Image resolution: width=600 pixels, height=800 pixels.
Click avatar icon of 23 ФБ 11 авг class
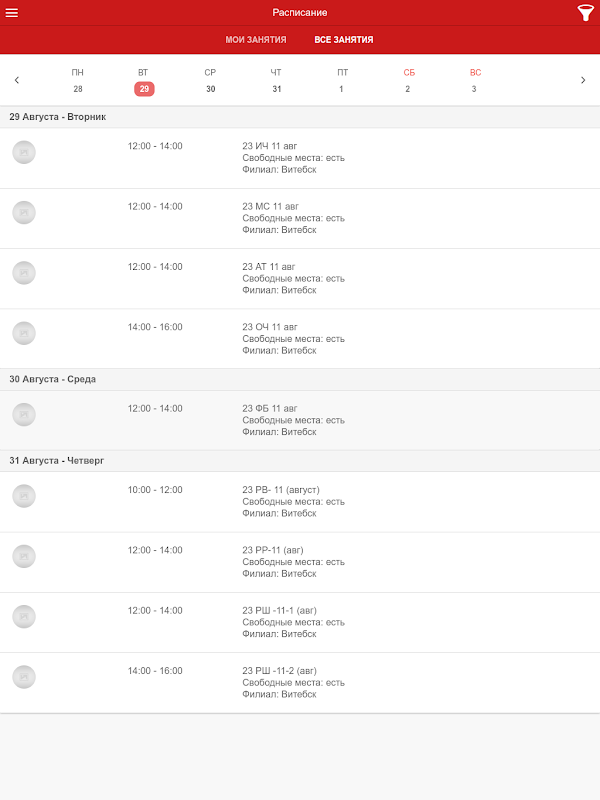click(24, 414)
